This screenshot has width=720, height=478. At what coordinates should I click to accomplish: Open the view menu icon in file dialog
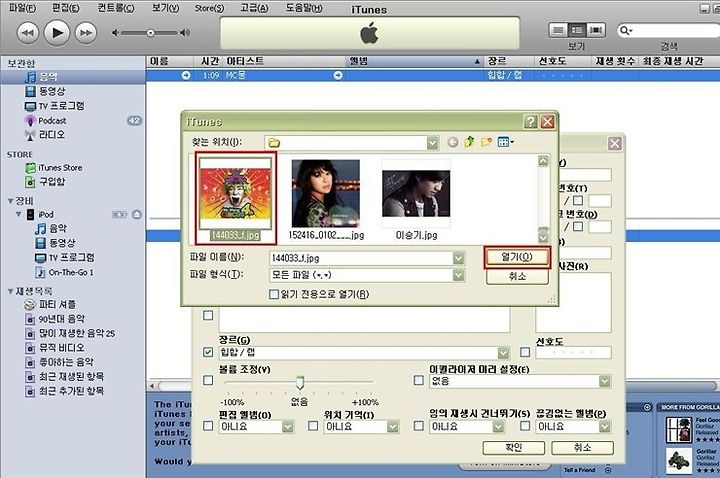506,142
